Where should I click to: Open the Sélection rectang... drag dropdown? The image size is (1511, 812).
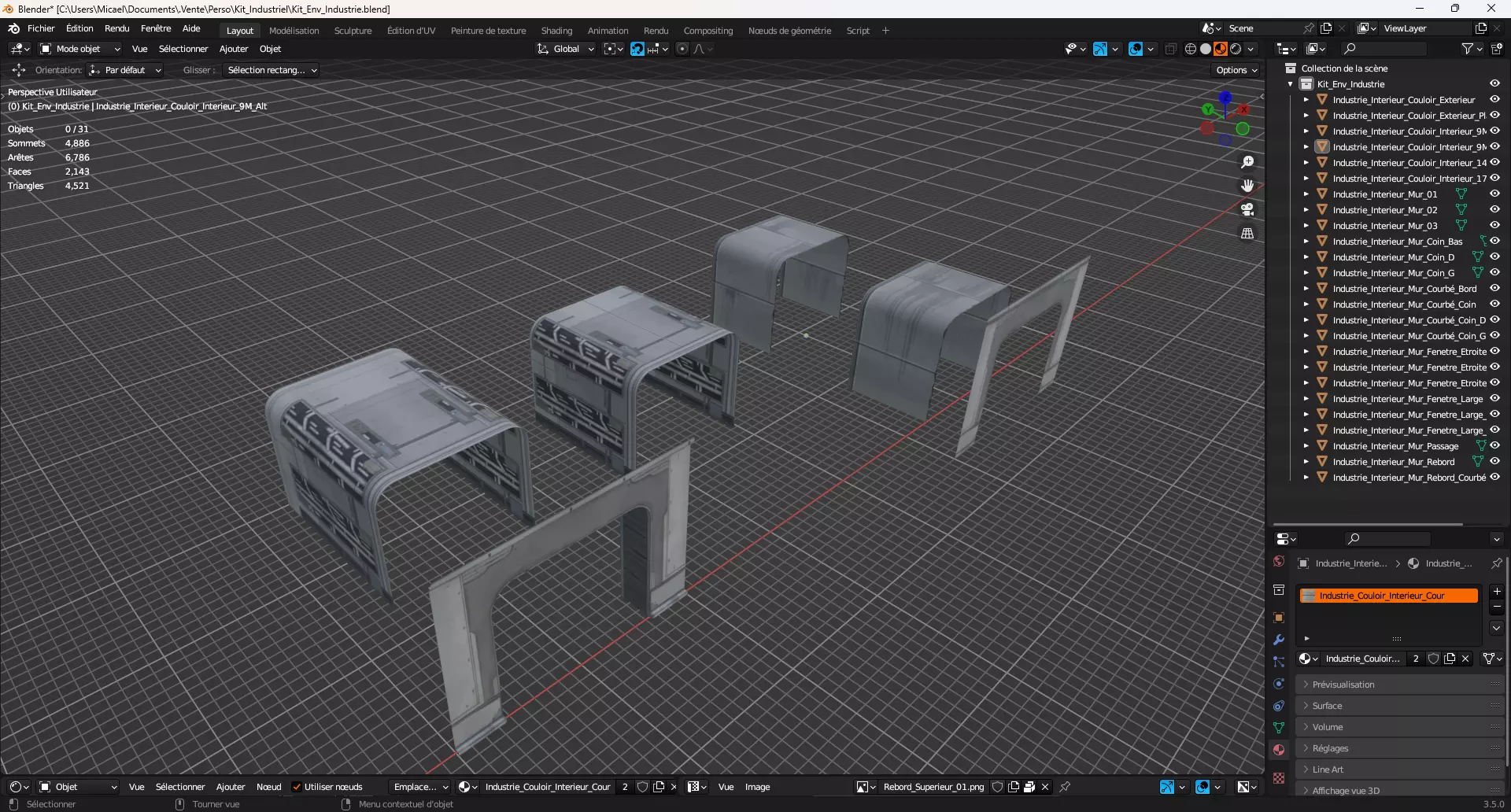click(x=271, y=70)
